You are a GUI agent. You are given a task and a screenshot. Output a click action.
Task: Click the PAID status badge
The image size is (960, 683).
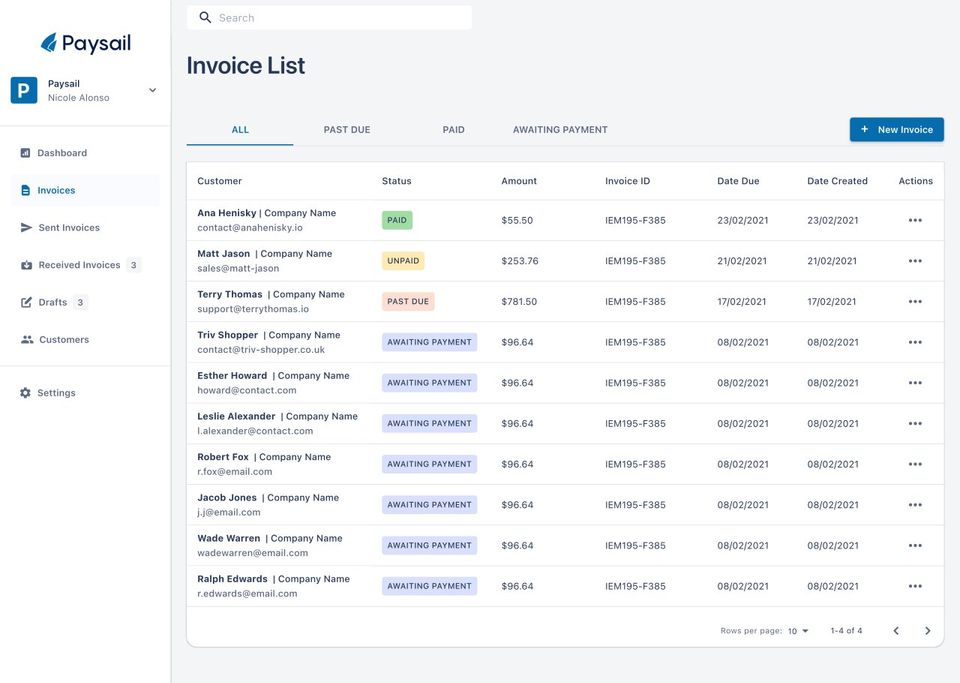click(397, 220)
